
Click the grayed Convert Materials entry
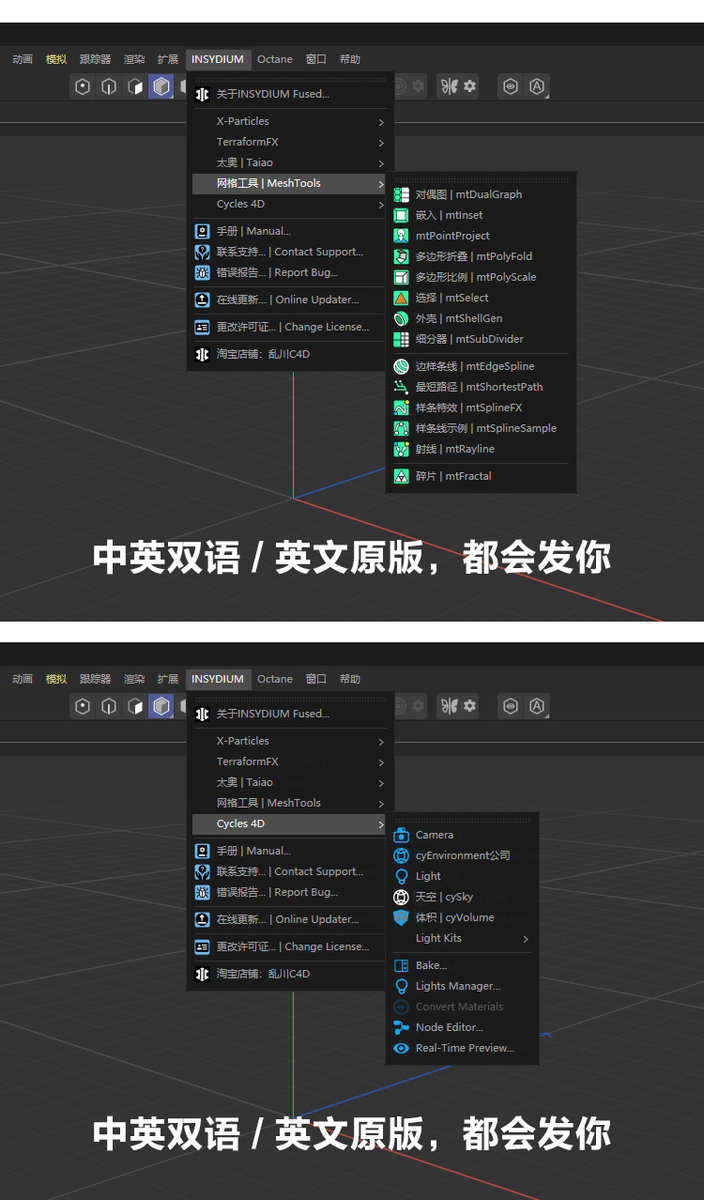point(462,1007)
